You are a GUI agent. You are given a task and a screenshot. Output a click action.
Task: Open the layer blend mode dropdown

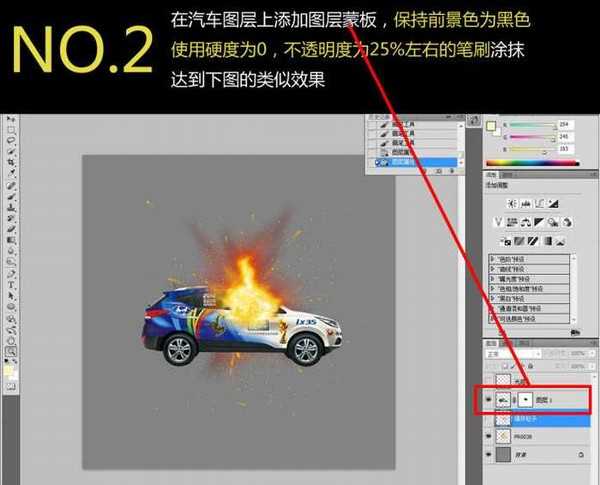tap(510, 354)
